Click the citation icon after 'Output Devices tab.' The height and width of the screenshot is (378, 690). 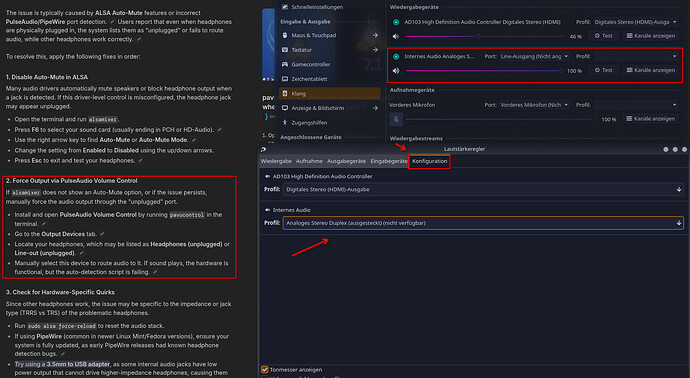[102, 234]
